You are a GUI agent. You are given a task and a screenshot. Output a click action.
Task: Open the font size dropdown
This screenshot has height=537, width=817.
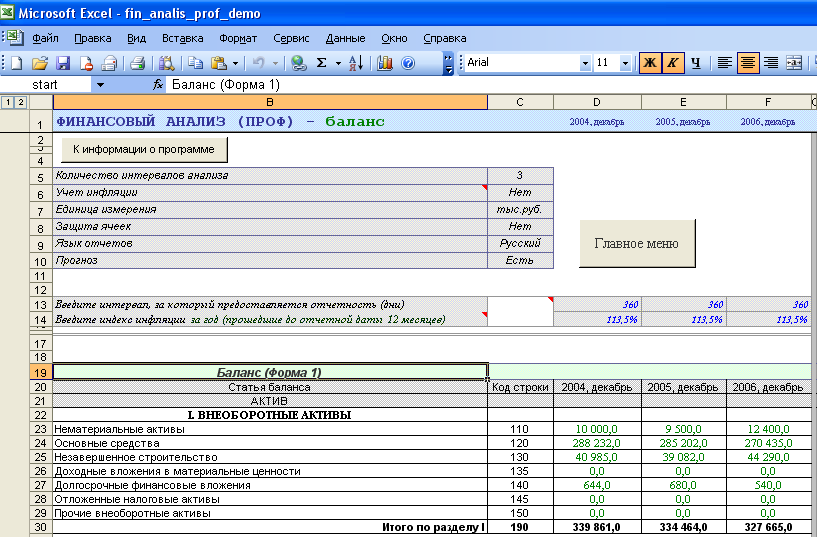(626, 63)
